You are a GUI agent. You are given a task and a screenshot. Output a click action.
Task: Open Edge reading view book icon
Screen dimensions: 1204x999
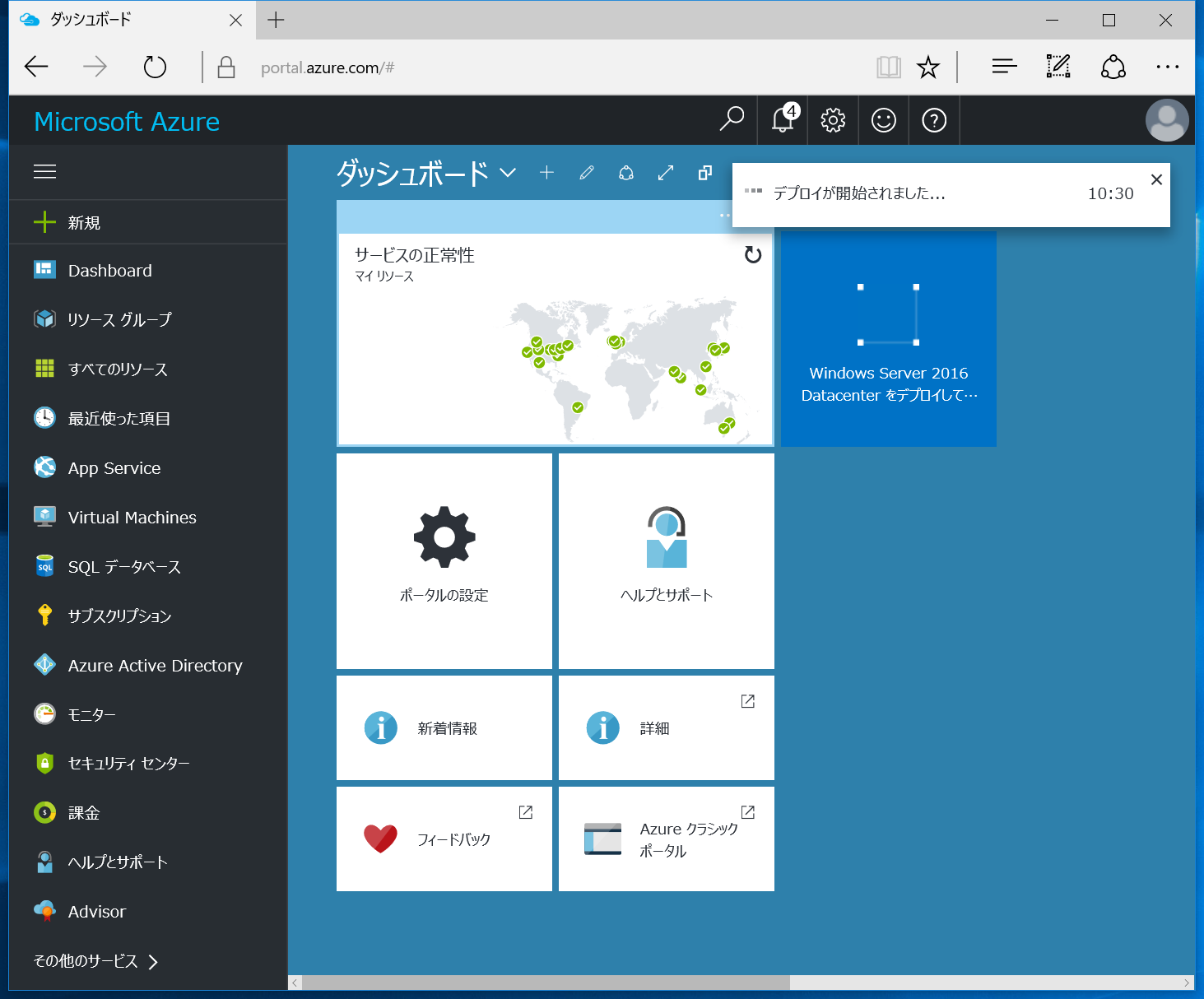889,67
